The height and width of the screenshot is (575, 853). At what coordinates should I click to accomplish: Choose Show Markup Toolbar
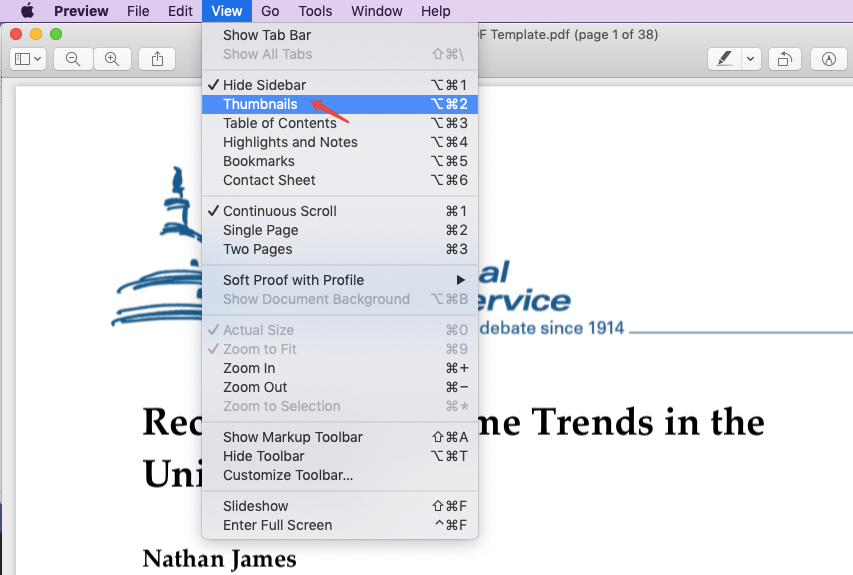339,437
